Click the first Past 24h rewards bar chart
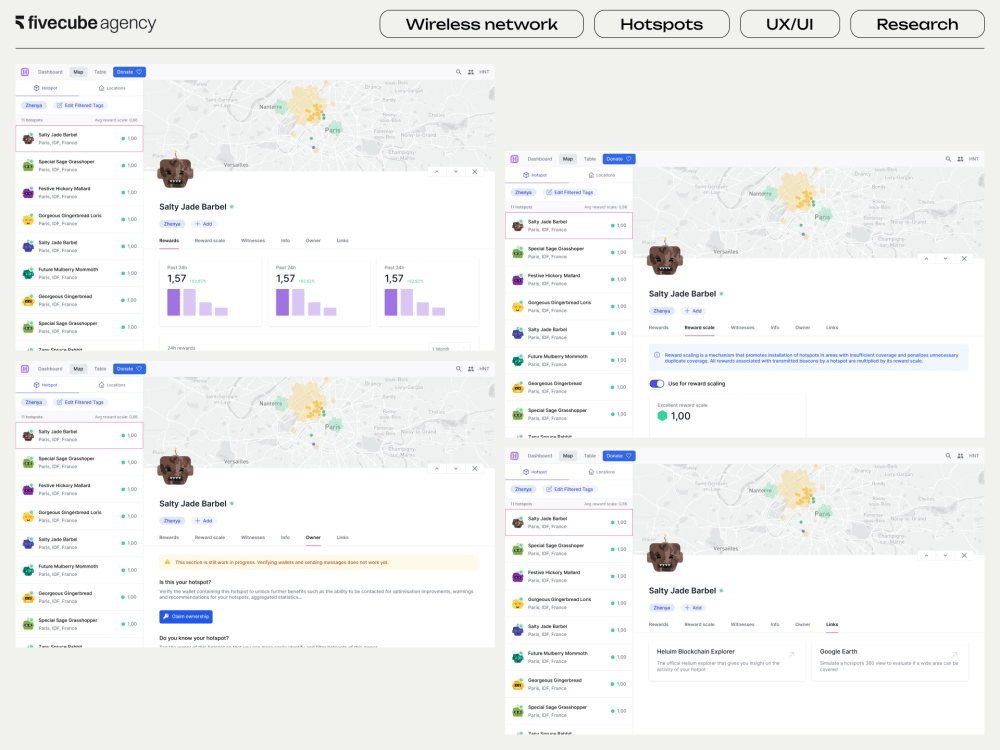This screenshot has width=1000, height=750. click(x=198, y=302)
